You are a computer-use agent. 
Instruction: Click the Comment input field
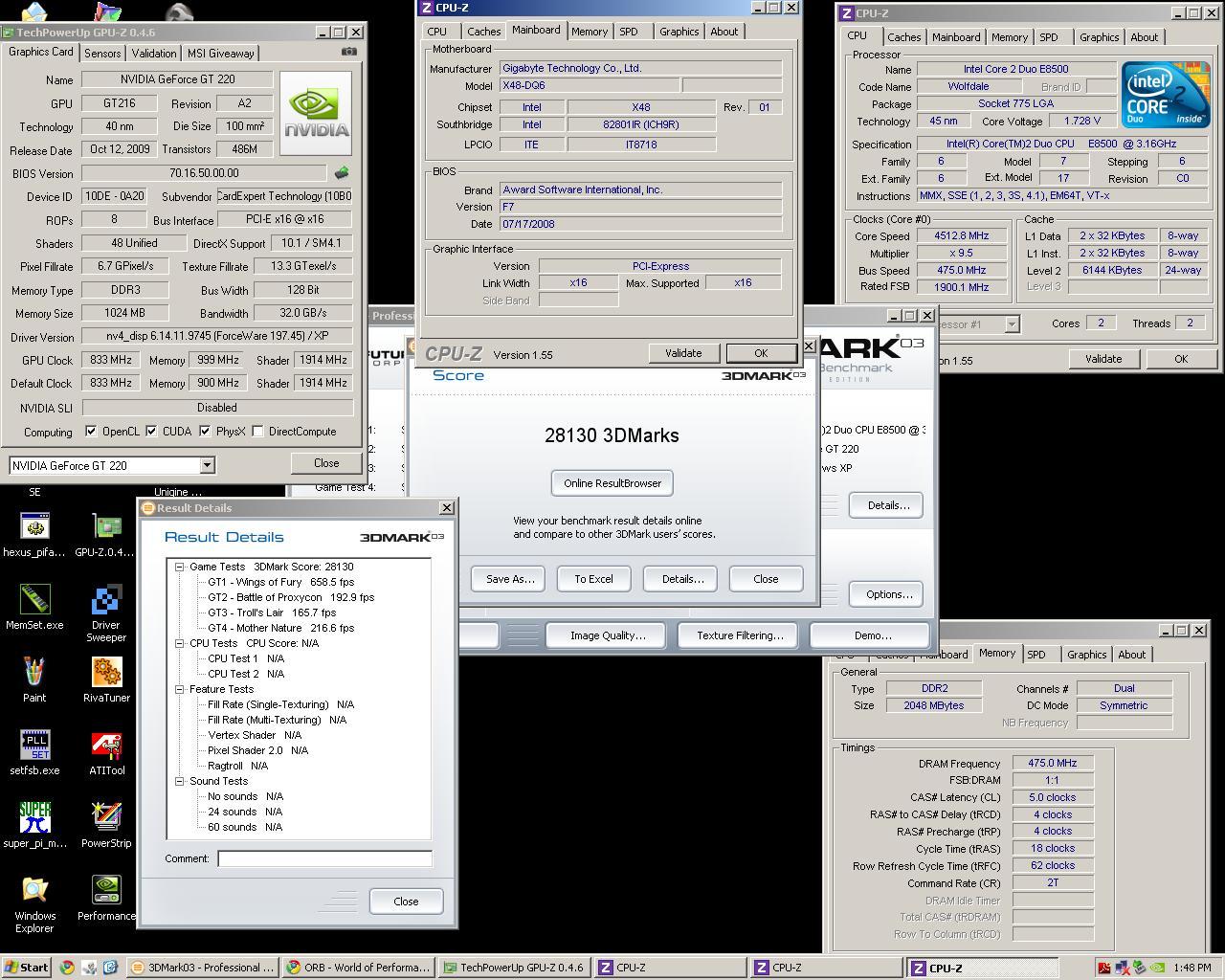[324, 858]
